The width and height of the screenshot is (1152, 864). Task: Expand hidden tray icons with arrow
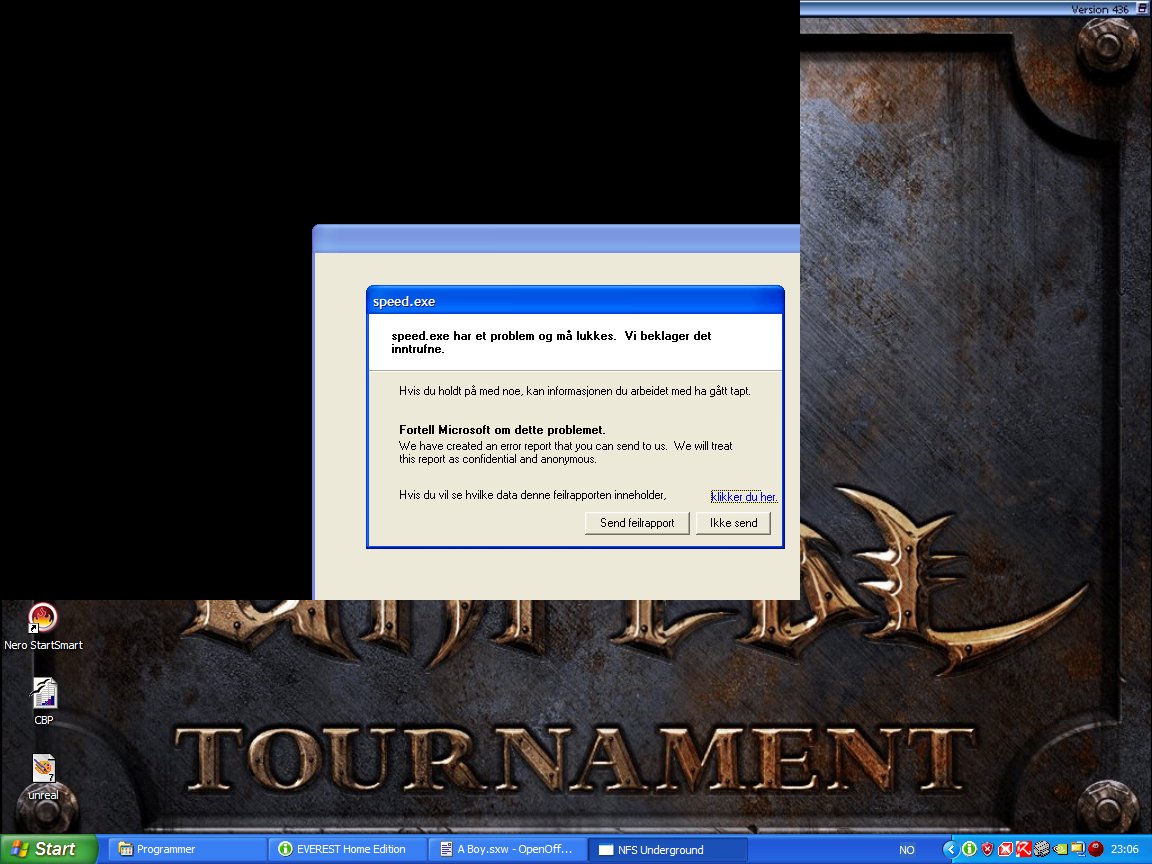click(951, 849)
